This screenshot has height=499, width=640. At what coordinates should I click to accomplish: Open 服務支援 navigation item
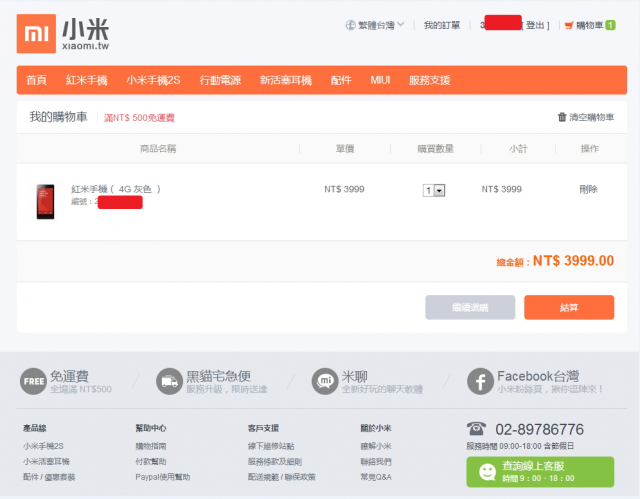(429, 80)
